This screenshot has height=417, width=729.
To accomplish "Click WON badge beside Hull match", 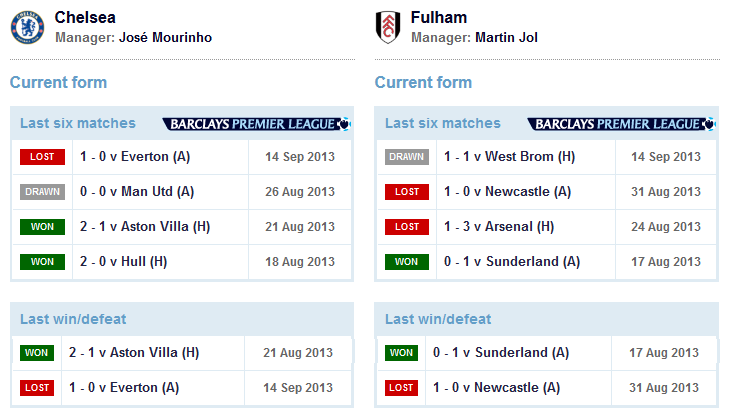I will click(x=42, y=262).
